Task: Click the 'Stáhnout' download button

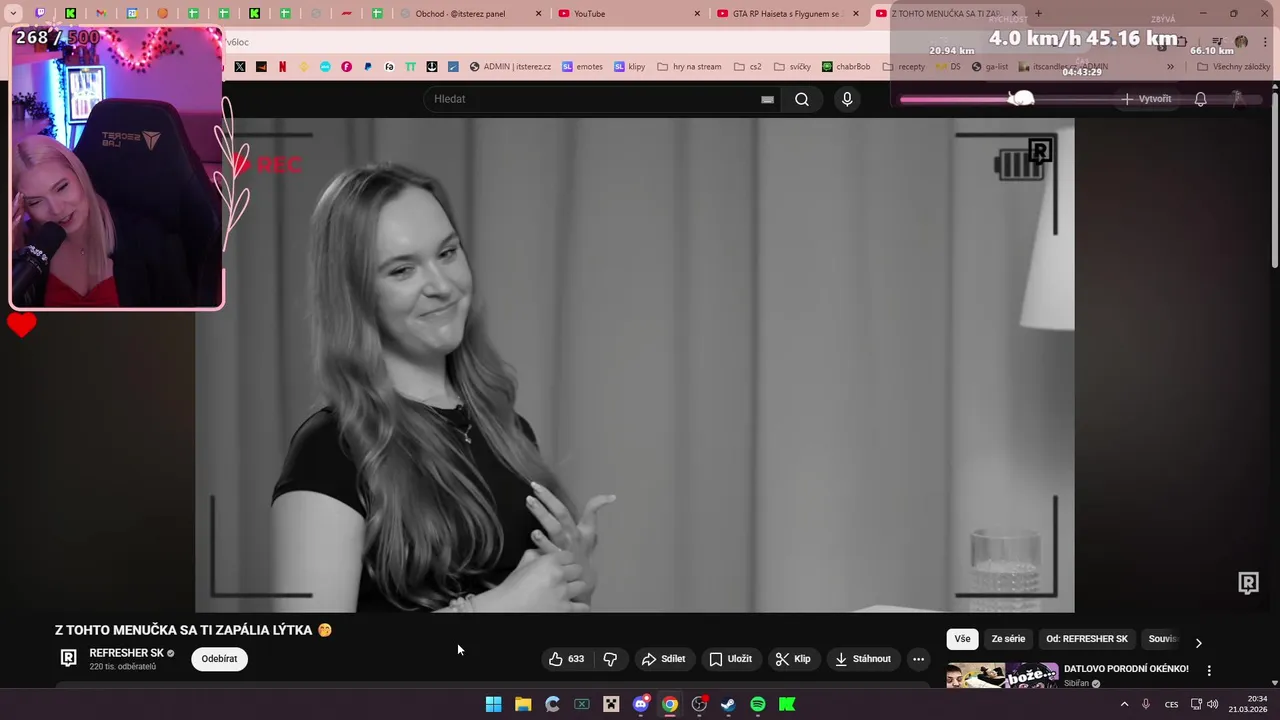Action: pyautogui.click(x=862, y=659)
